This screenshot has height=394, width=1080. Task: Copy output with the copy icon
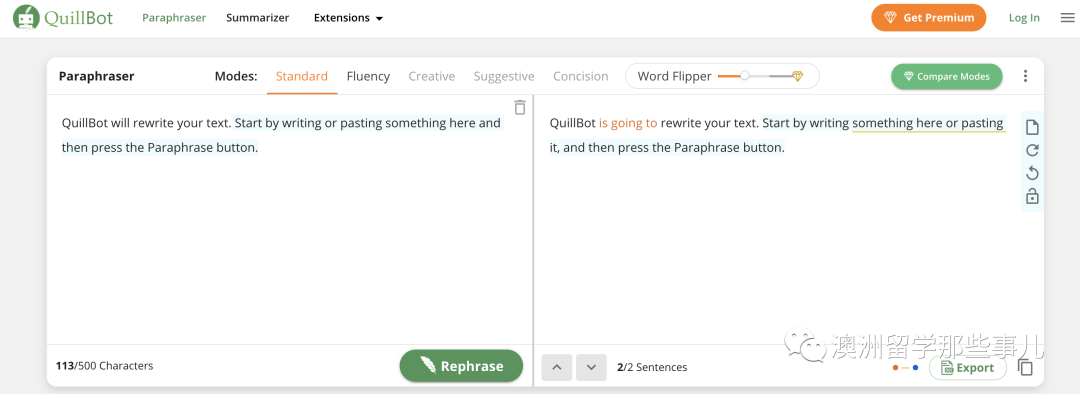coord(1026,368)
